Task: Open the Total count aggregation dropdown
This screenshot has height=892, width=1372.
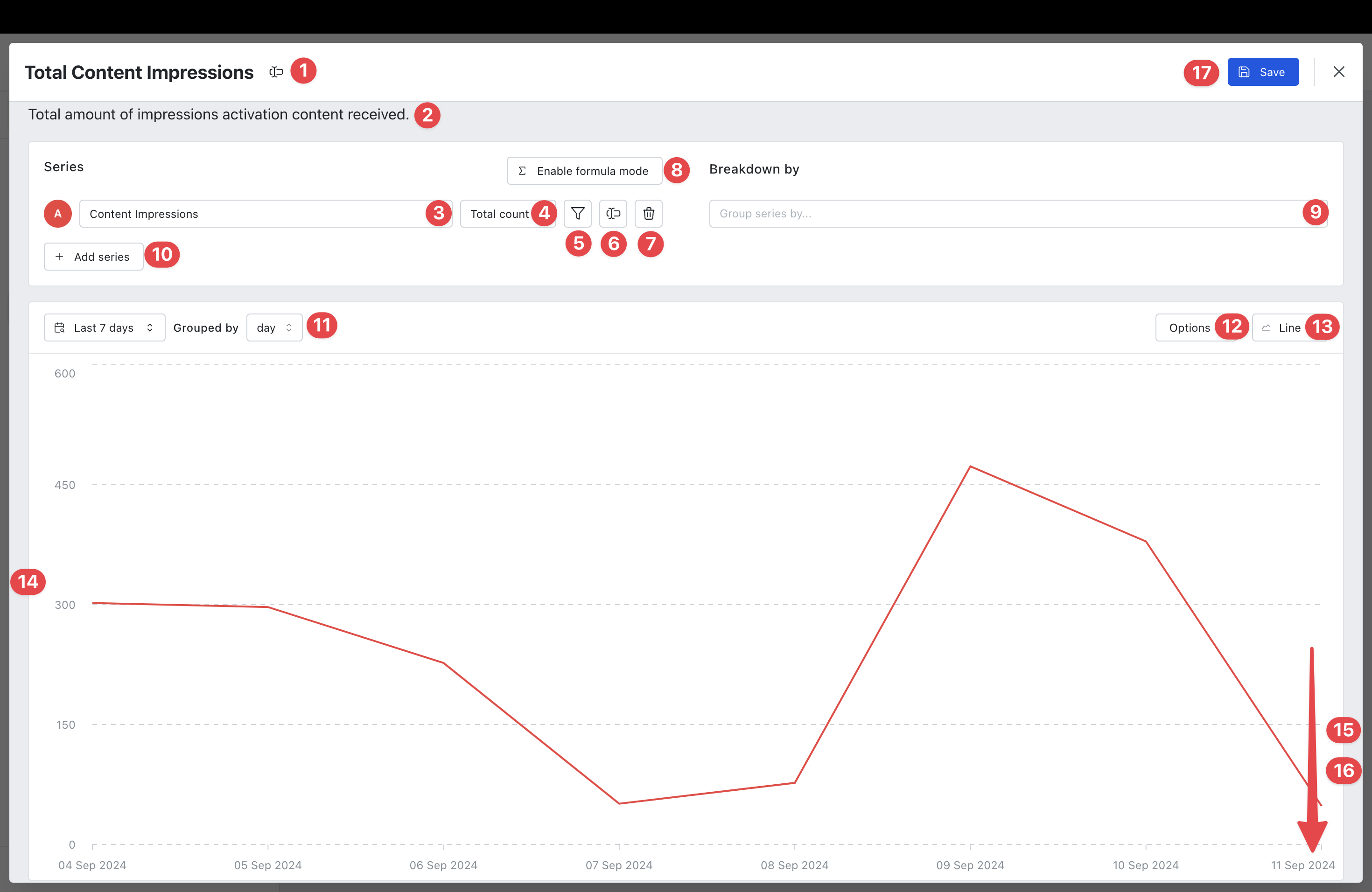Action: pyautogui.click(x=499, y=214)
